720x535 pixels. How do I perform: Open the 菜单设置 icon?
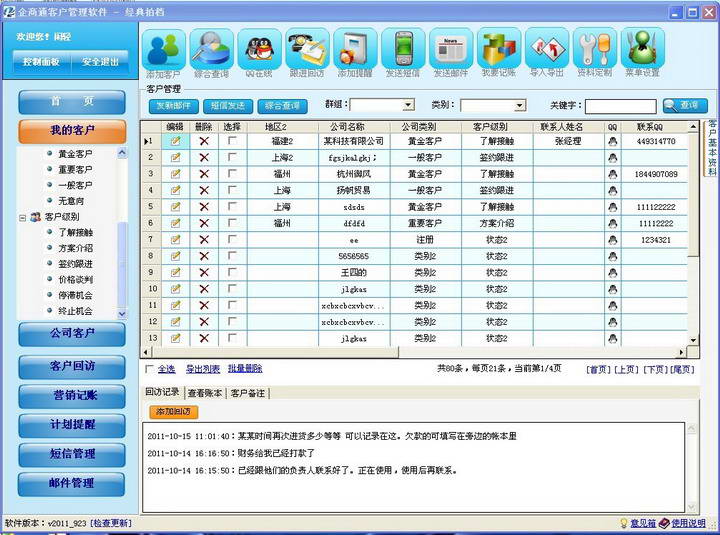(x=642, y=49)
